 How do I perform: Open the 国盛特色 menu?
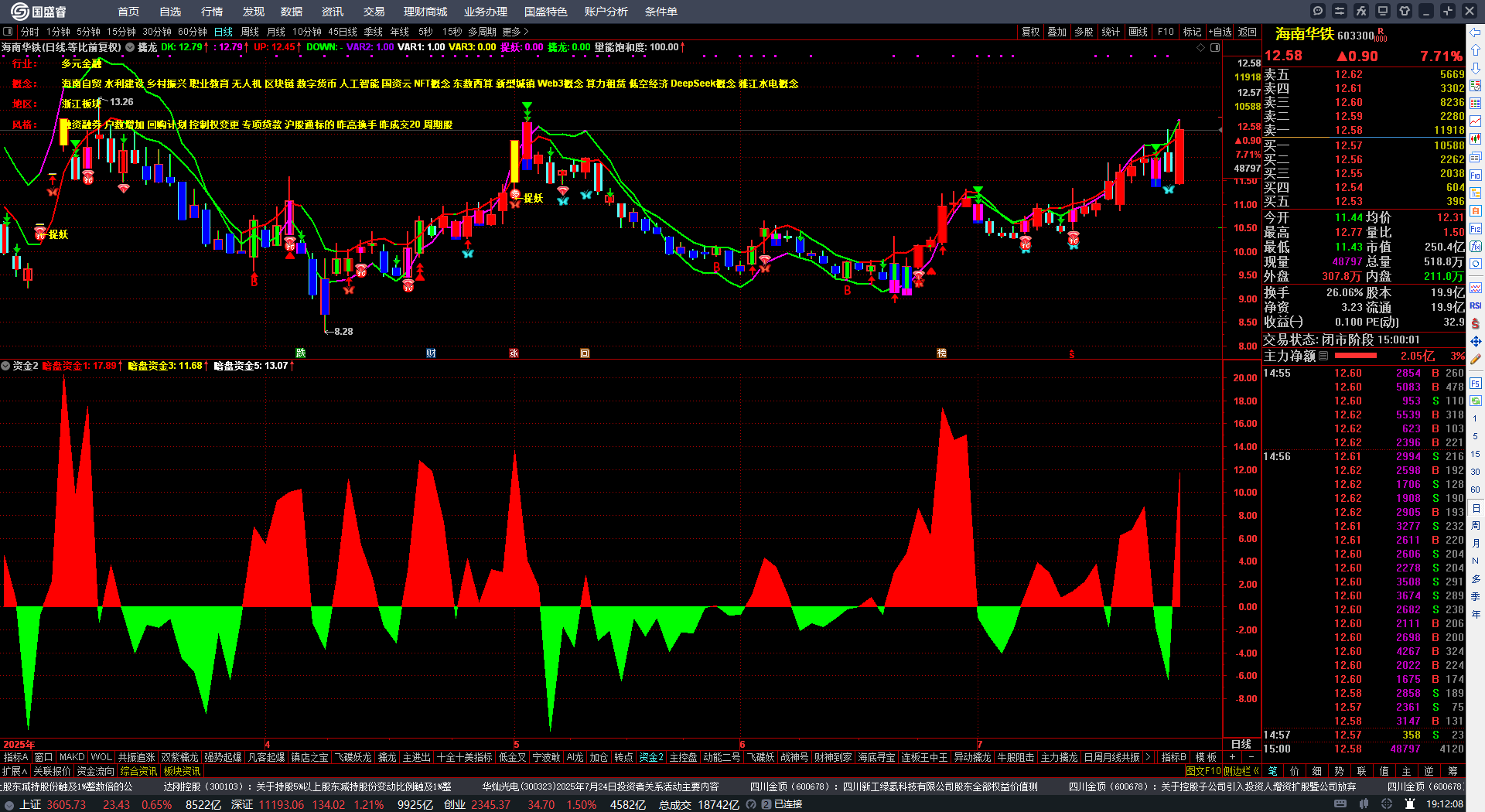coord(546,12)
